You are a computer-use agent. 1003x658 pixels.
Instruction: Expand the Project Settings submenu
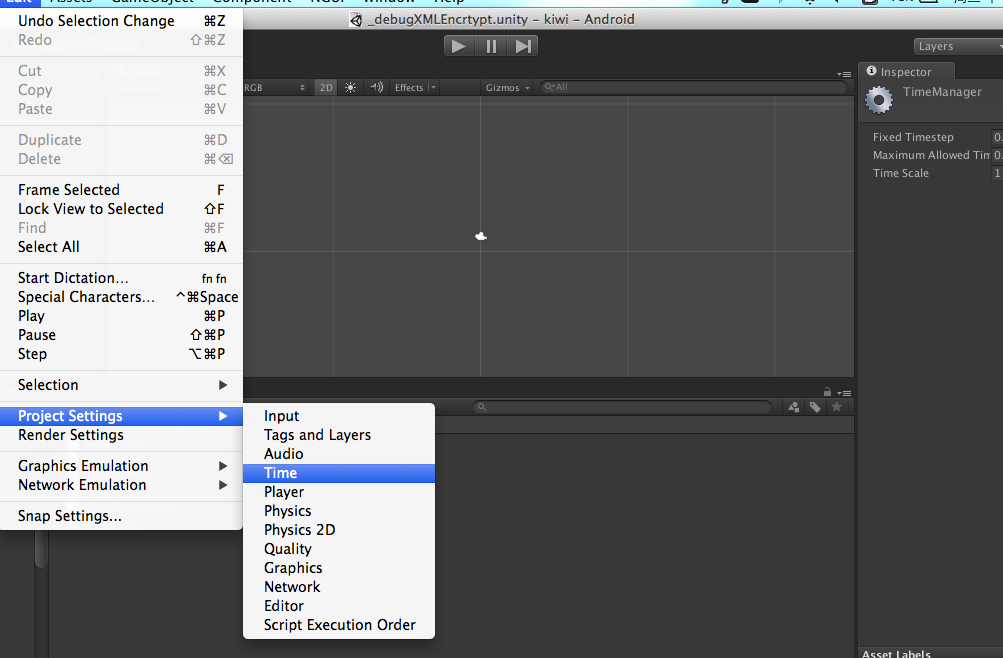pyautogui.click(x=121, y=416)
